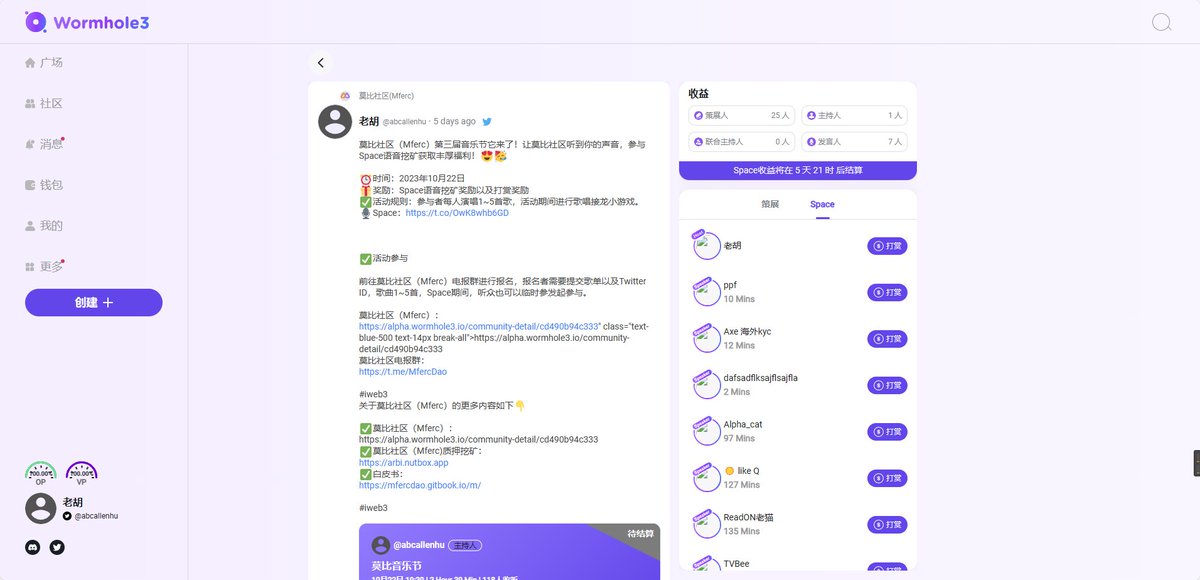Tip ppf with the 打赏 button

pos(887,292)
